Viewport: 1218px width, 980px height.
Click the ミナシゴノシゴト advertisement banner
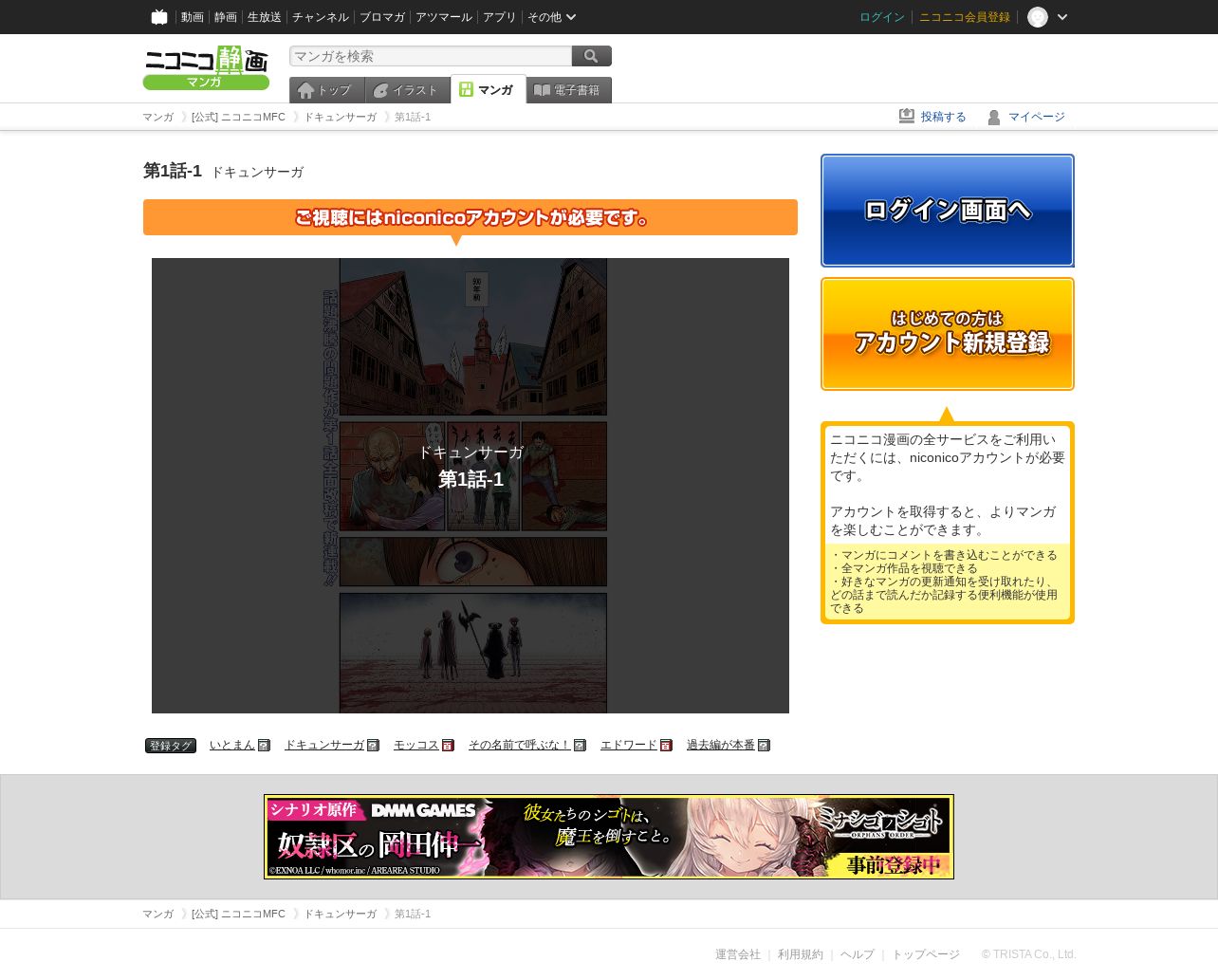click(x=609, y=837)
